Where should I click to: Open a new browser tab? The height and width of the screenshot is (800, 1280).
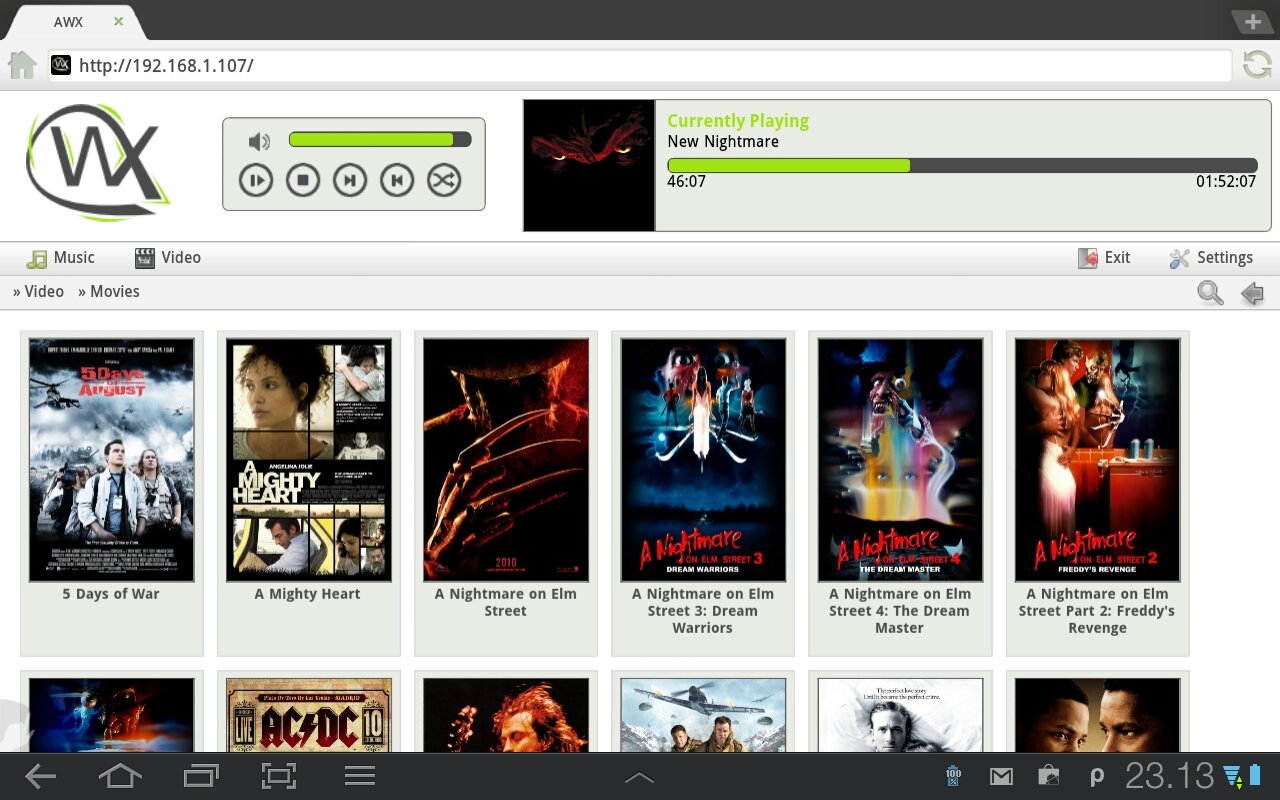[1253, 22]
